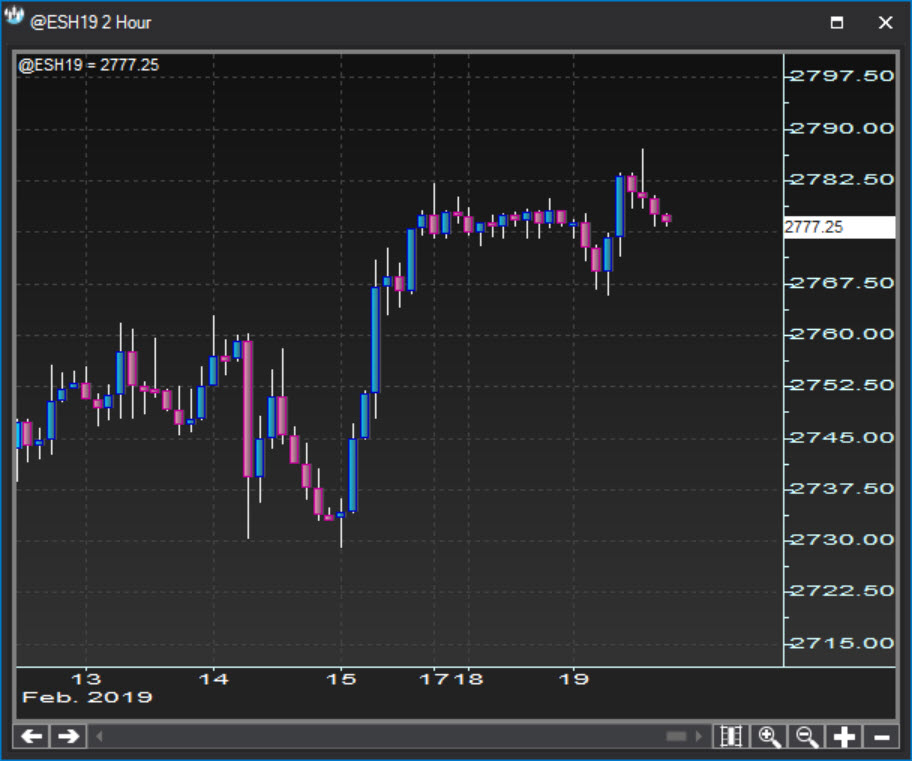Click the 2737.50 price axis label
Image resolution: width=912 pixels, height=761 pixels.
coord(842,489)
